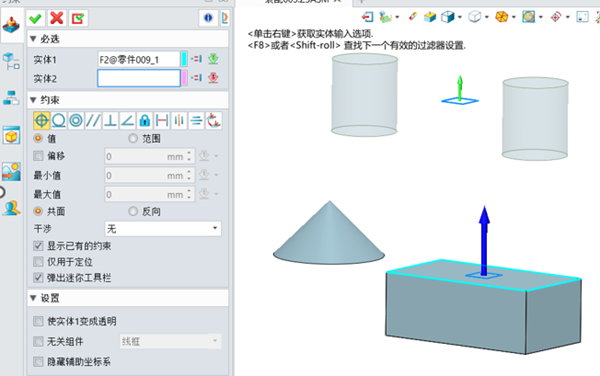Click the 最小值 value stepper

[189, 175]
